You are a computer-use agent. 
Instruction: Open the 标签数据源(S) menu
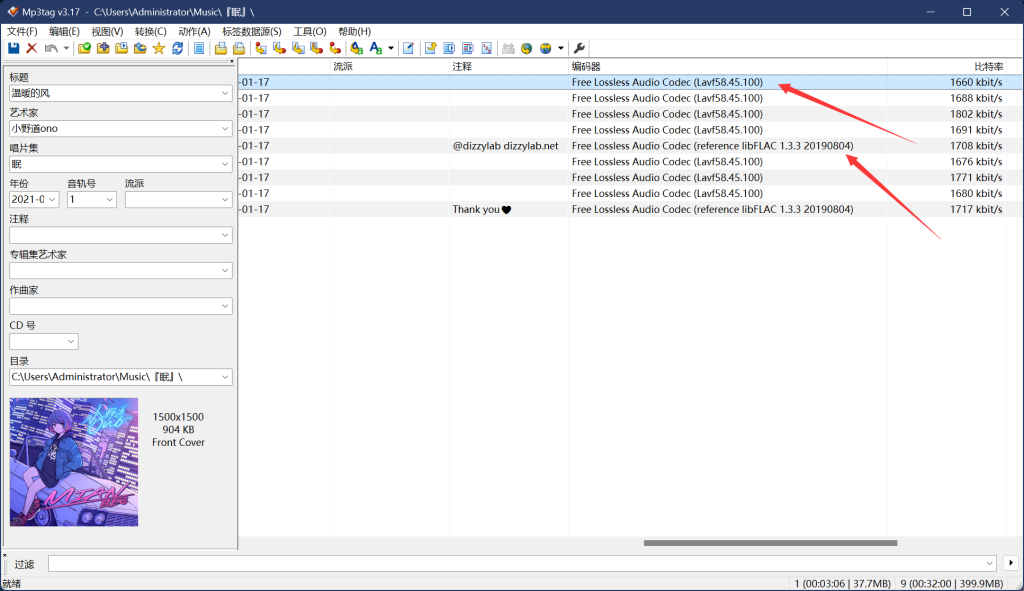coord(251,32)
